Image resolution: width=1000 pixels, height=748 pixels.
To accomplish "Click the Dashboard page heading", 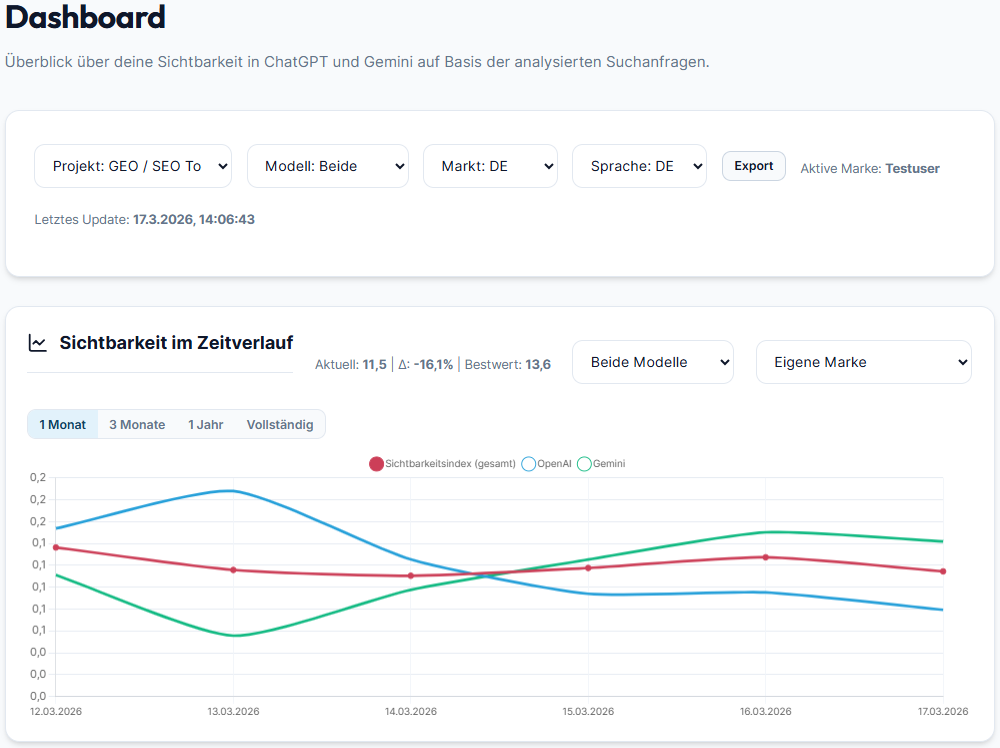I will pyautogui.click(x=85, y=18).
